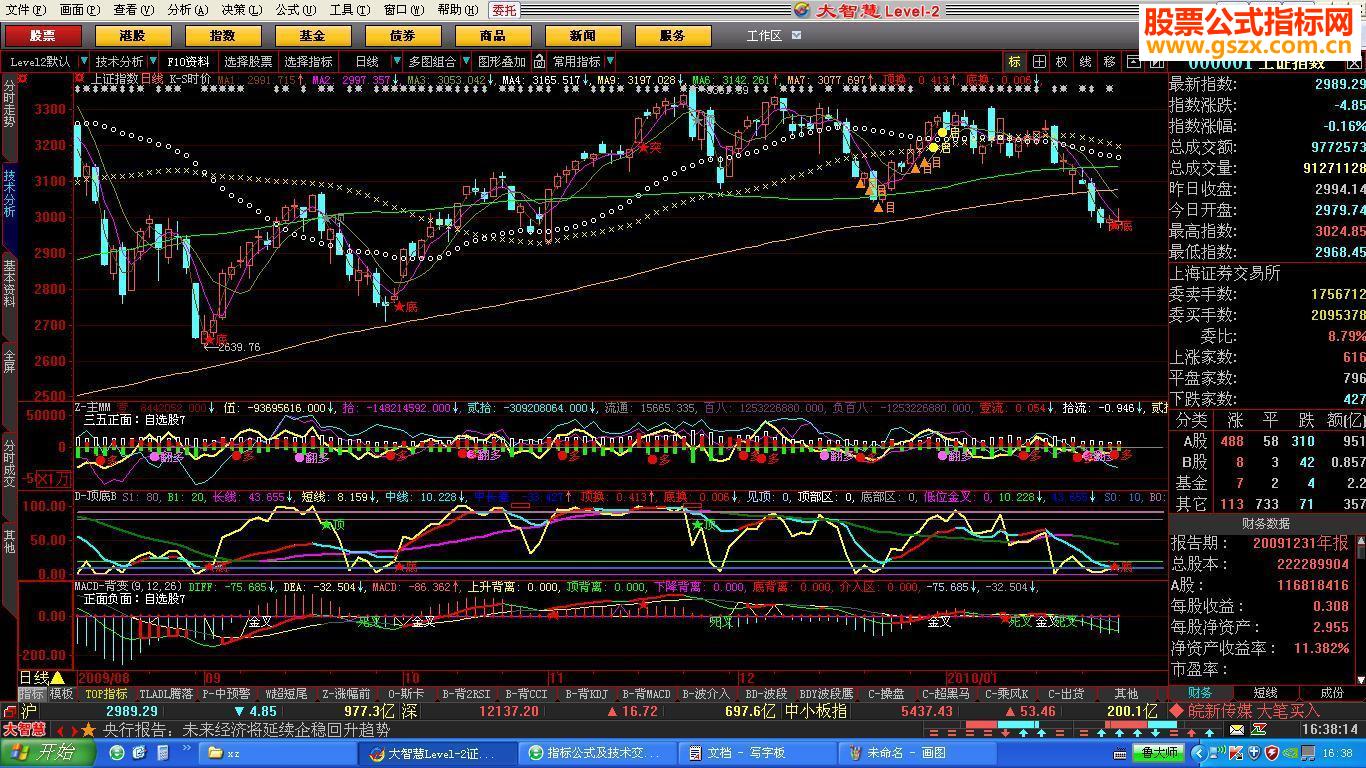Click the 权 toolbar icon
This screenshot has width=1366, height=768.
pyautogui.click(x=1062, y=61)
